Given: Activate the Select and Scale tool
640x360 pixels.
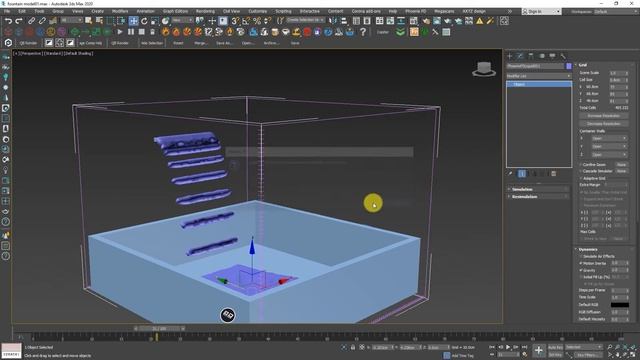Looking at the screenshot, I should click(155, 21).
